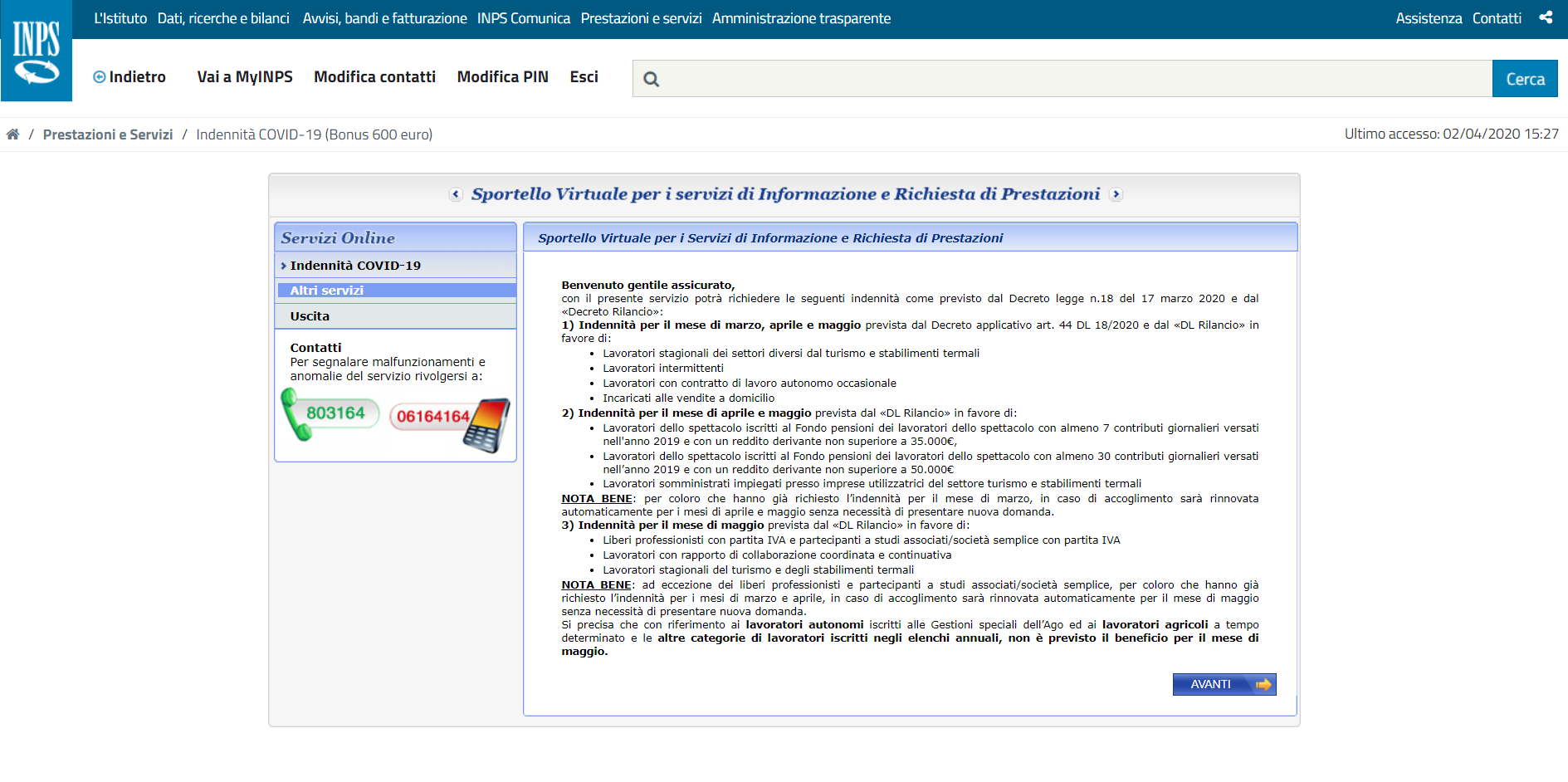Click the INPS logo
Image resolution: width=1568 pixels, height=782 pixels.
(x=37, y=51)
